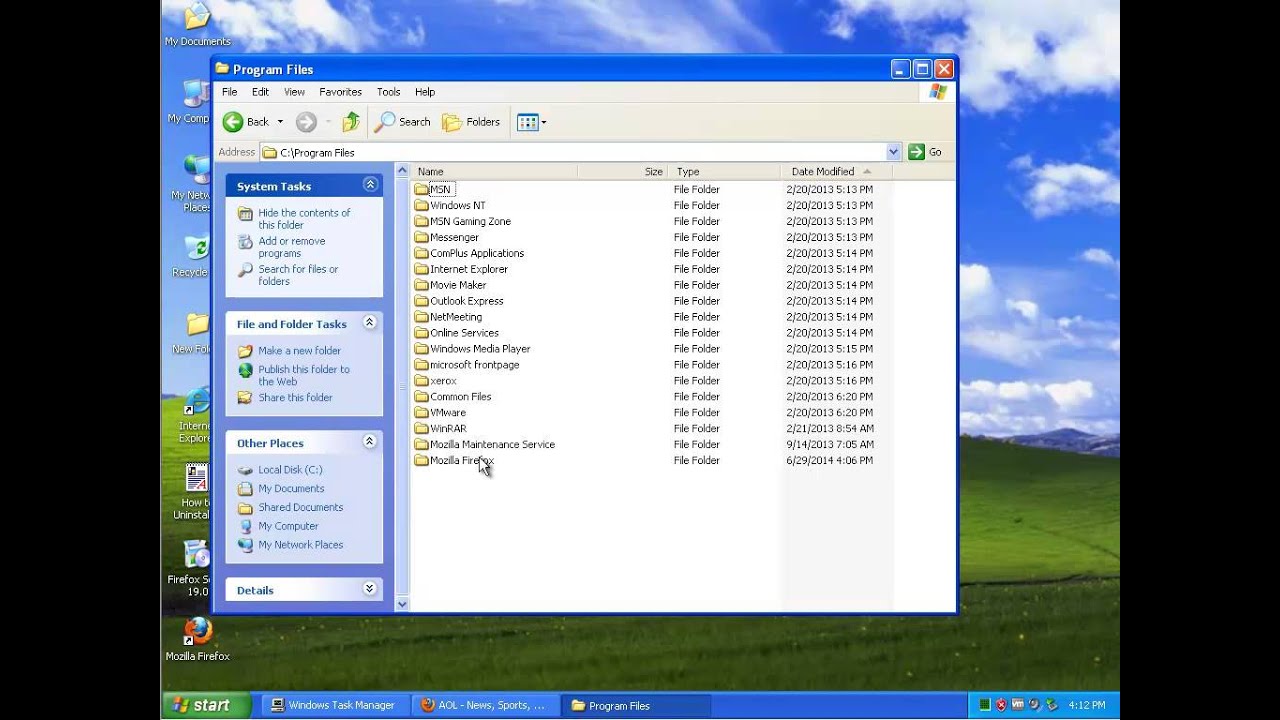Switch to Windows Task Manager taskbar button
This screenshot has width=1280, height=720.
(x=333, y=705)
